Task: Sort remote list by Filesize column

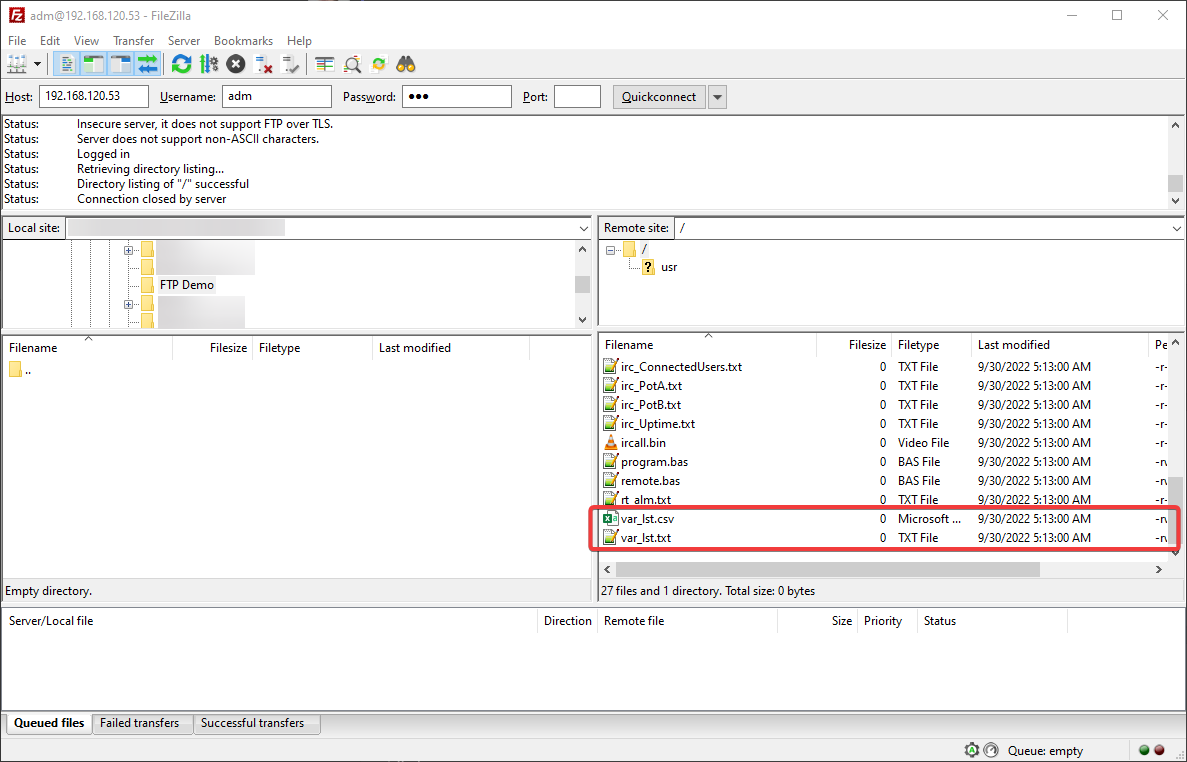Action: tap(854, 345)
